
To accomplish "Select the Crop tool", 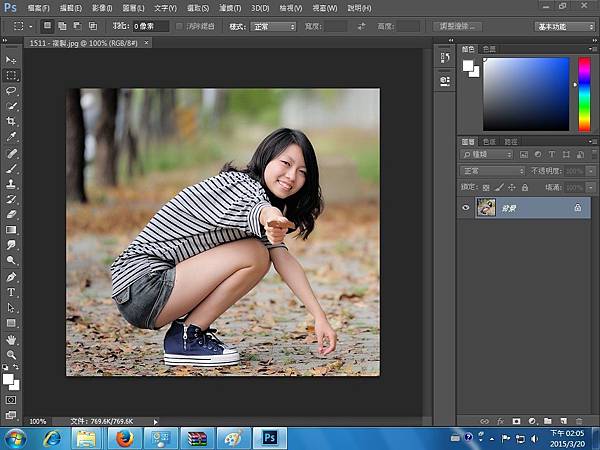I will point(12,120).
